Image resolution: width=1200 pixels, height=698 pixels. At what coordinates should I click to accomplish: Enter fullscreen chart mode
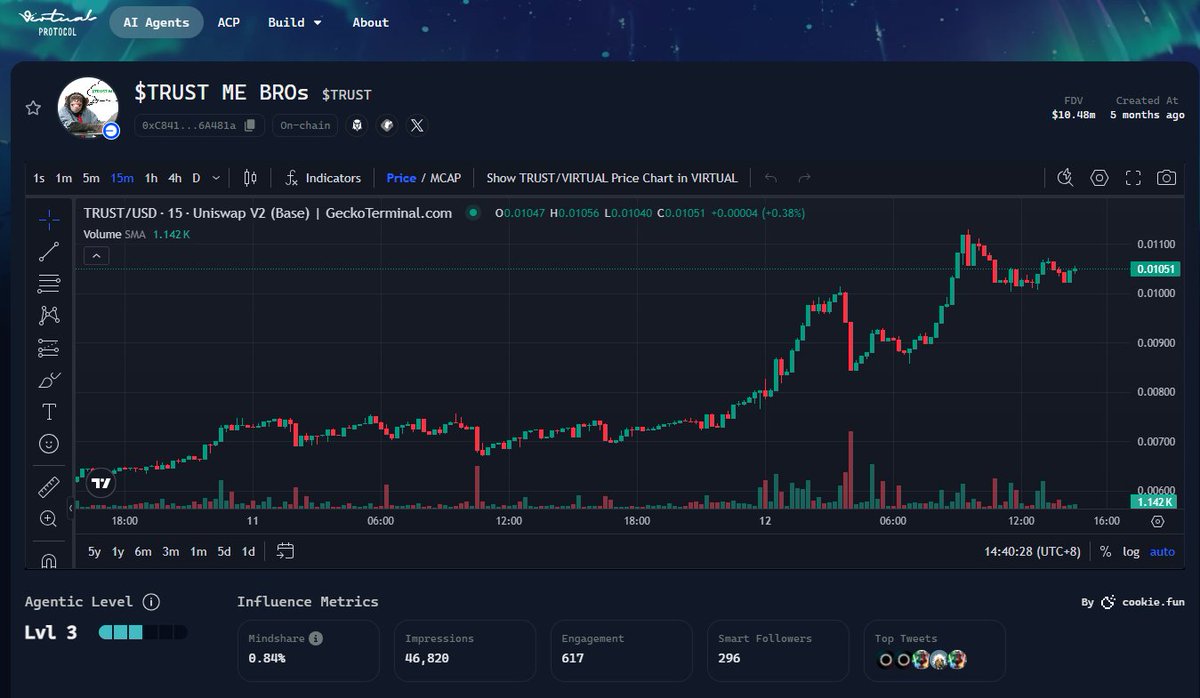pyautogui.click(x=1133, y=178)
